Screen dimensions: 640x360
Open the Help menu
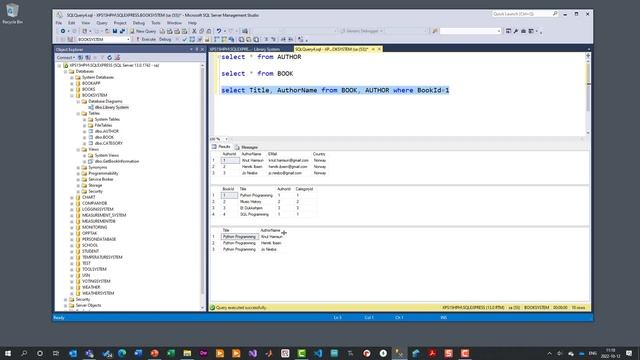tap(192, 23)
